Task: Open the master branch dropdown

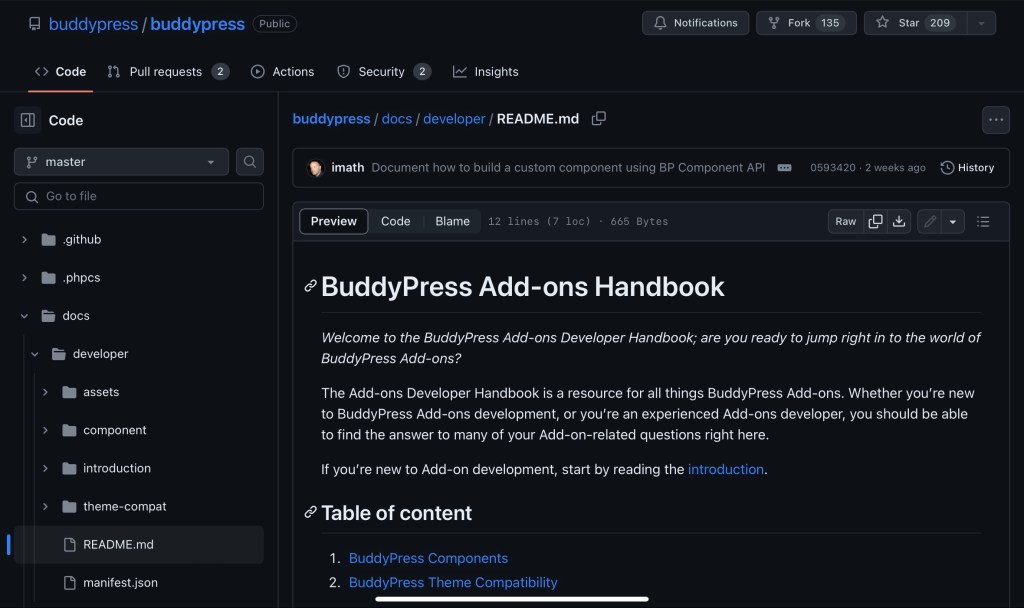Action: click(x=121, y=162)
